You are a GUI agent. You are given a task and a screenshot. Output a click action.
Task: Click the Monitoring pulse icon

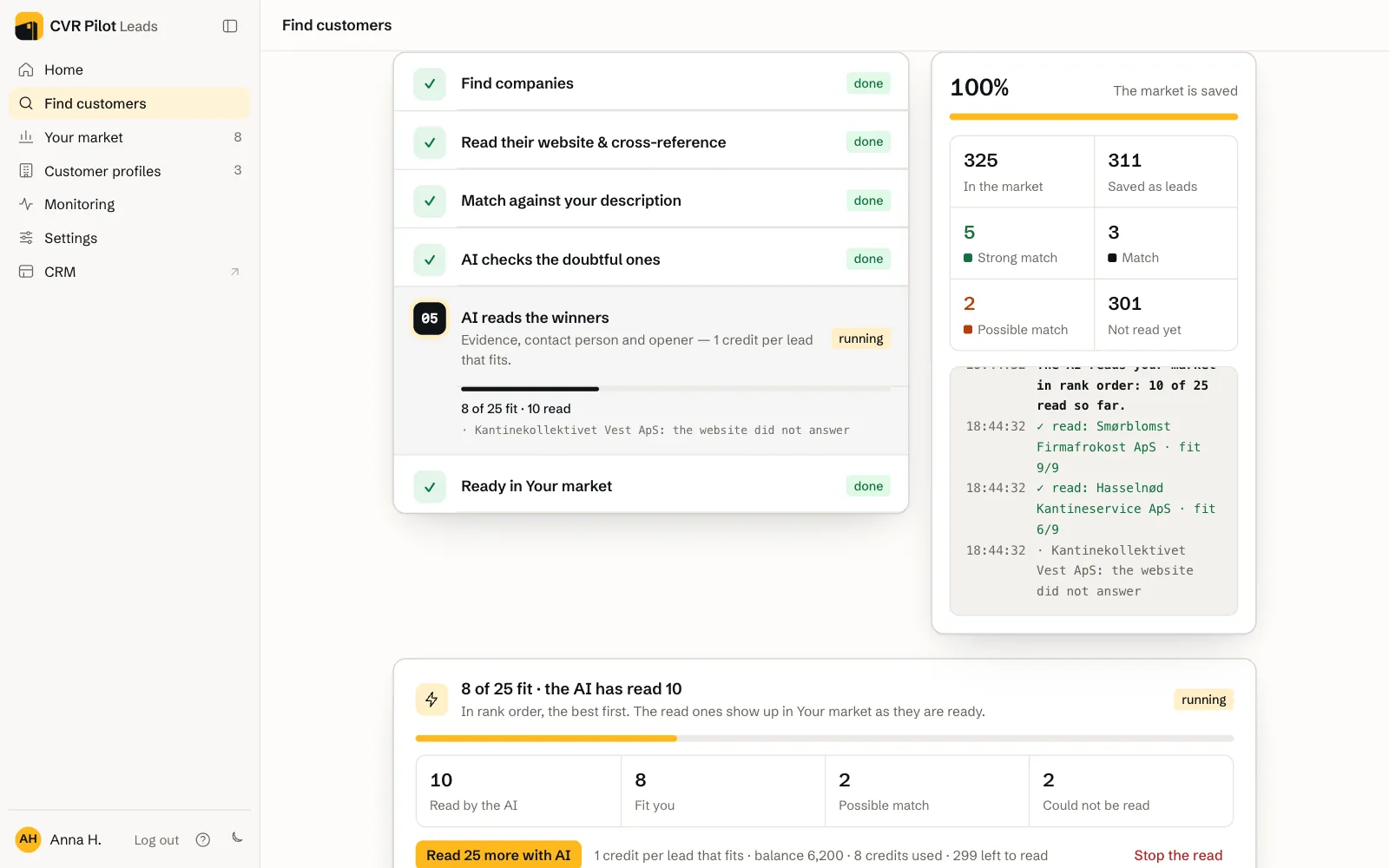26,204
